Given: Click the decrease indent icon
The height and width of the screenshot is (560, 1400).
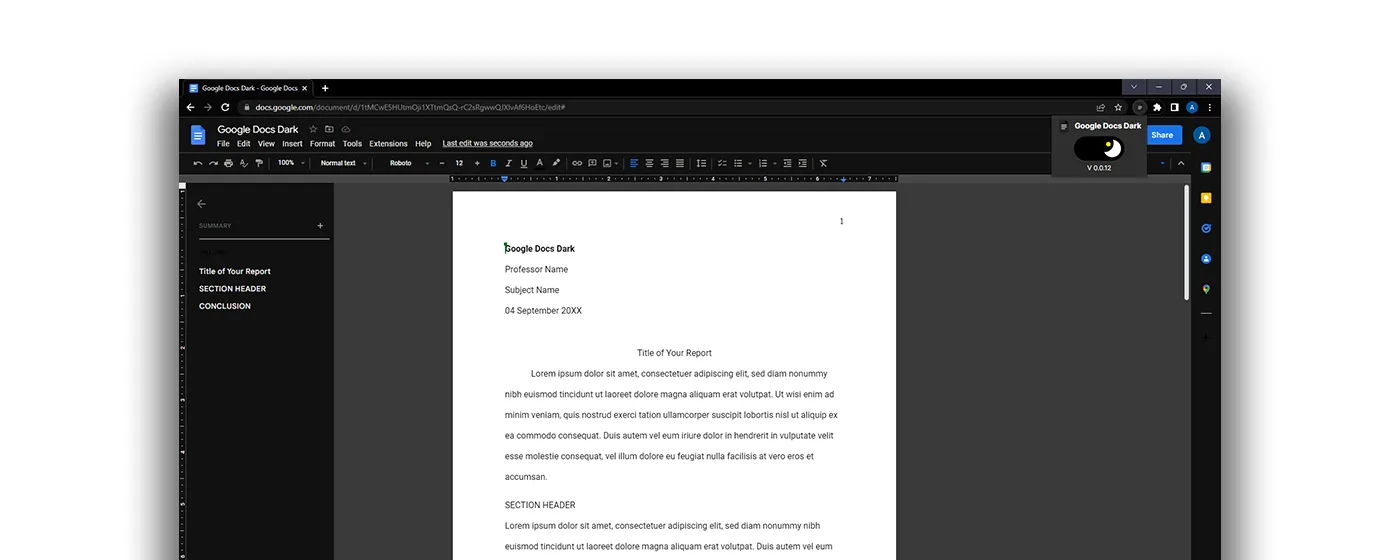Looking at the screenshot, I should [x=787, y=163].
